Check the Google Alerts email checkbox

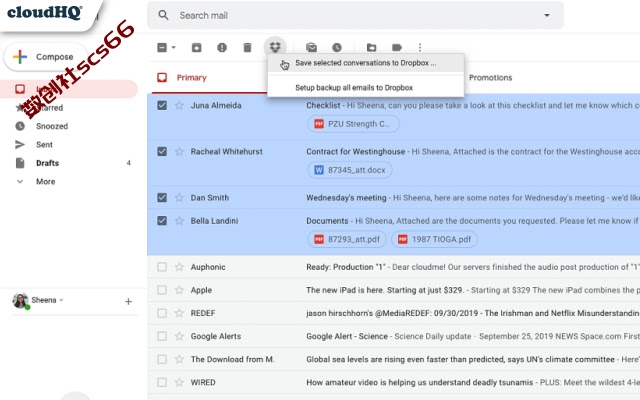[162, 336]
